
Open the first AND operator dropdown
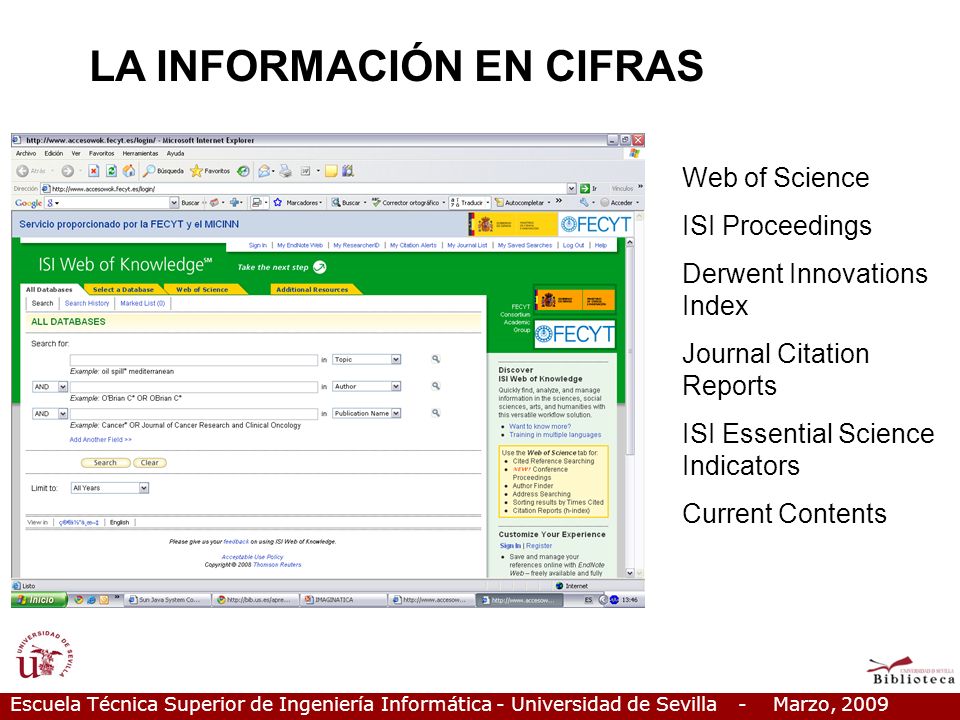click(62, 387)
